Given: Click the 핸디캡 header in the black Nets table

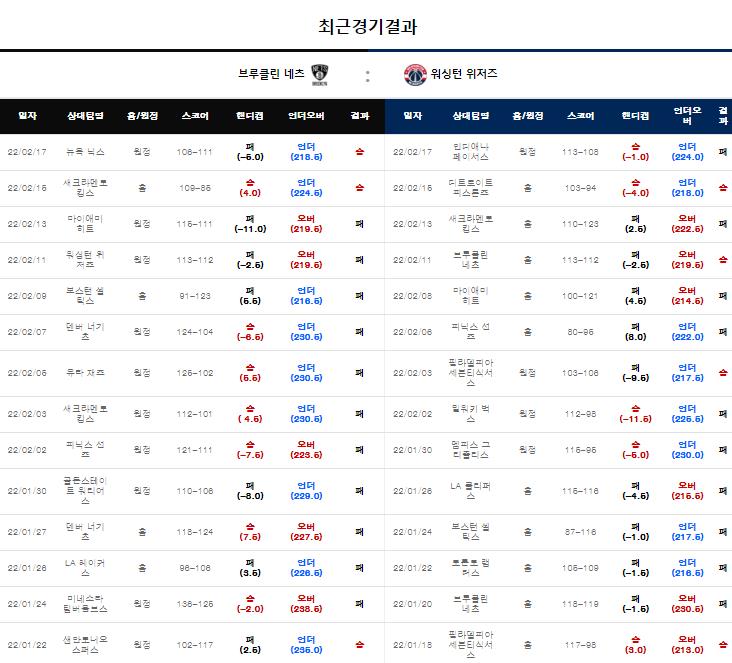Looking at the screenshot, I should coord(250,116).
